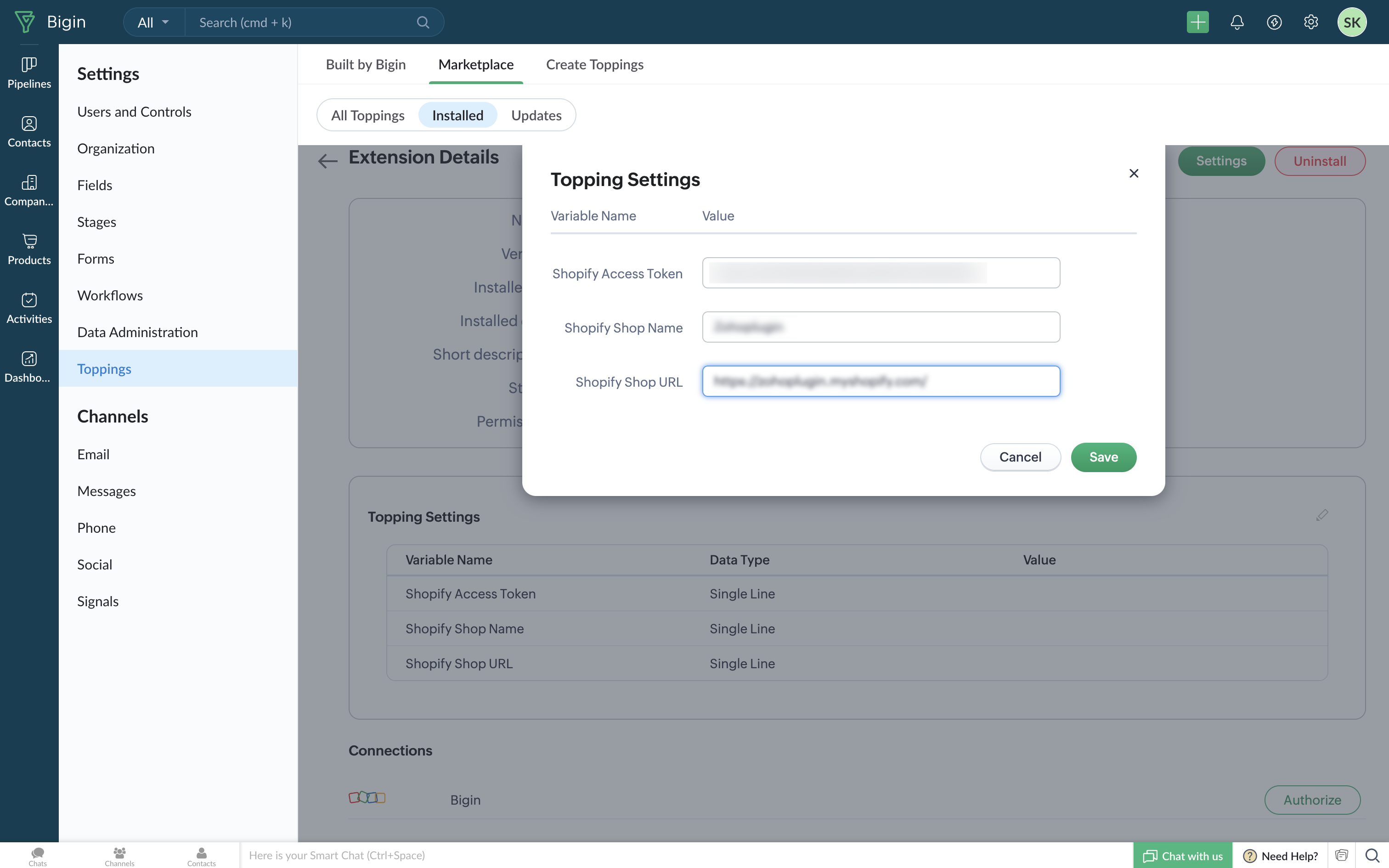Open the Companies module in sidebar

pyautogui.click(x=29, y=191)
